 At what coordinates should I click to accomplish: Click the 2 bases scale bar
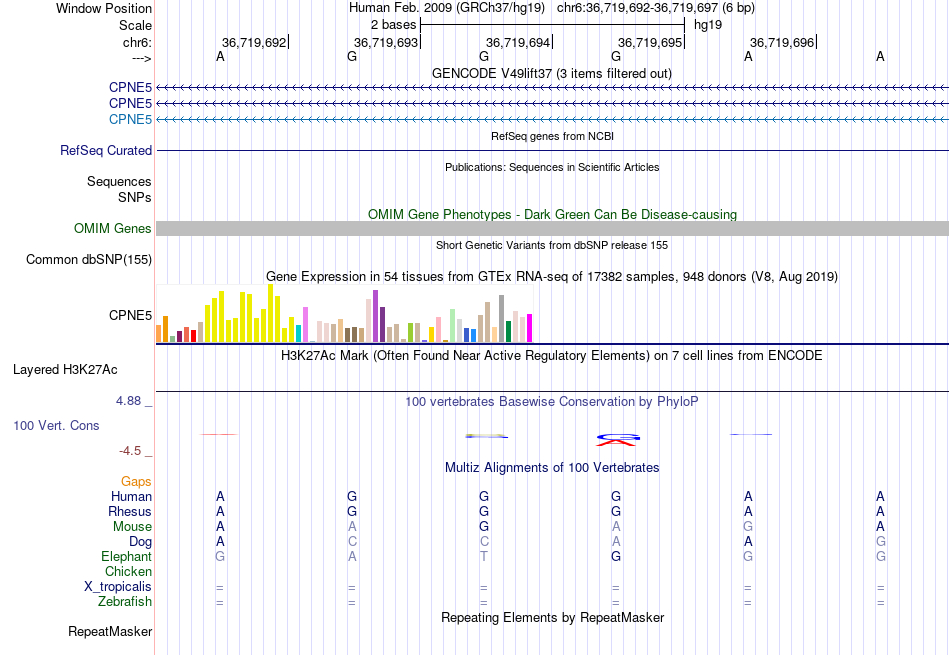553,25
